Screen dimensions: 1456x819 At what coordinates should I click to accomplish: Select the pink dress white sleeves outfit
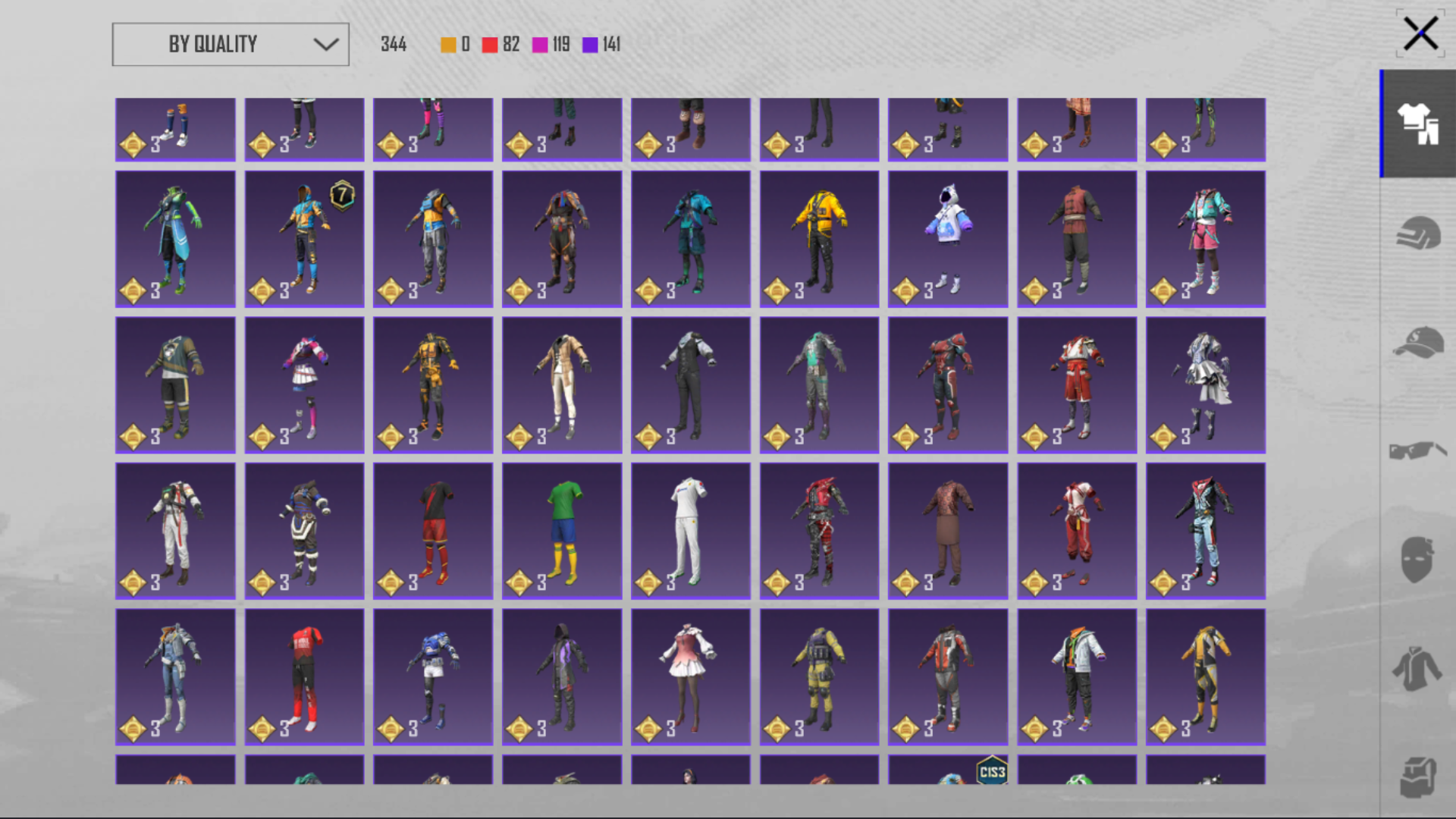tap(691, 676)
